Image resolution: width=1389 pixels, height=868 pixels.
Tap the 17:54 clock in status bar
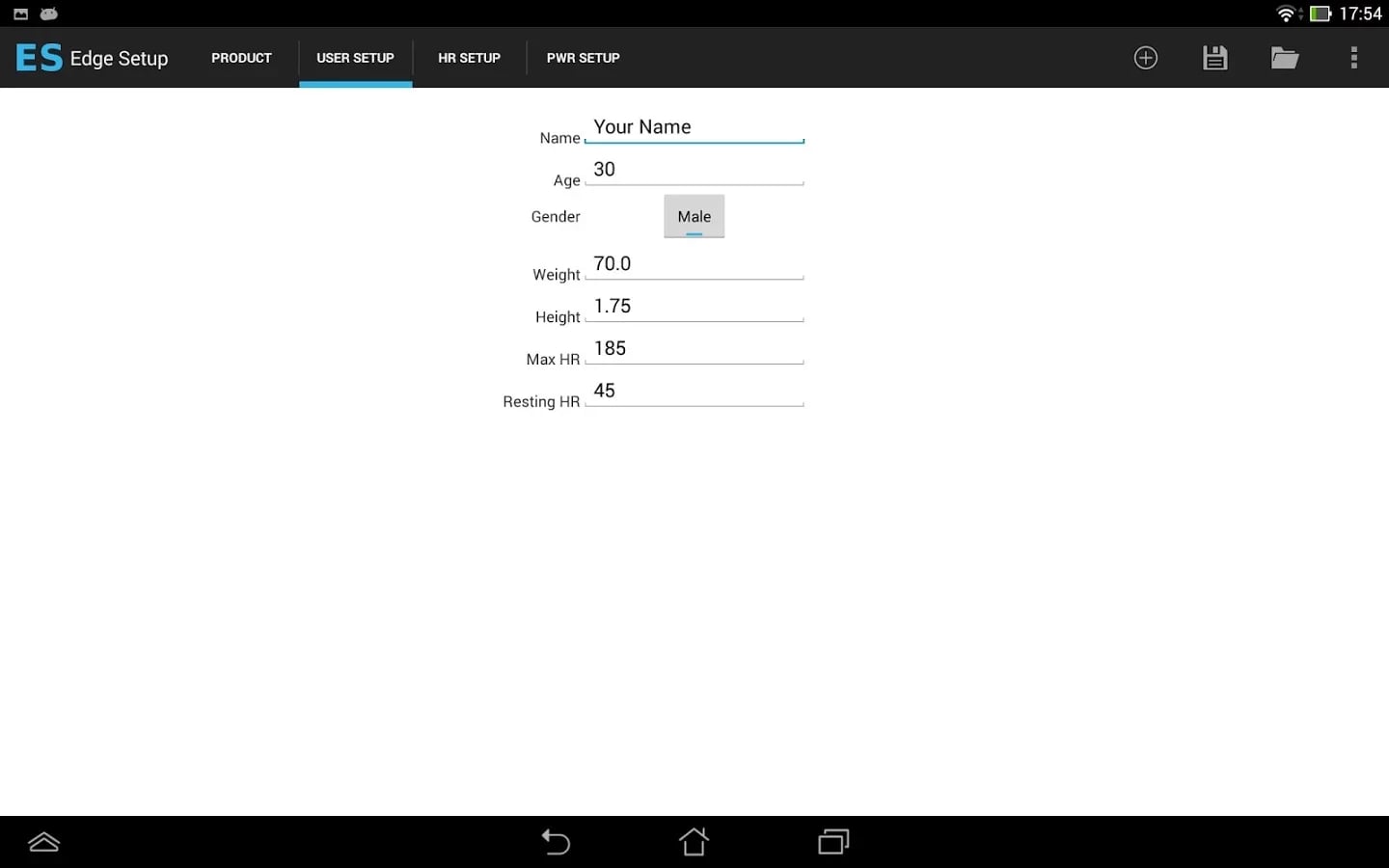[1361, 14]
